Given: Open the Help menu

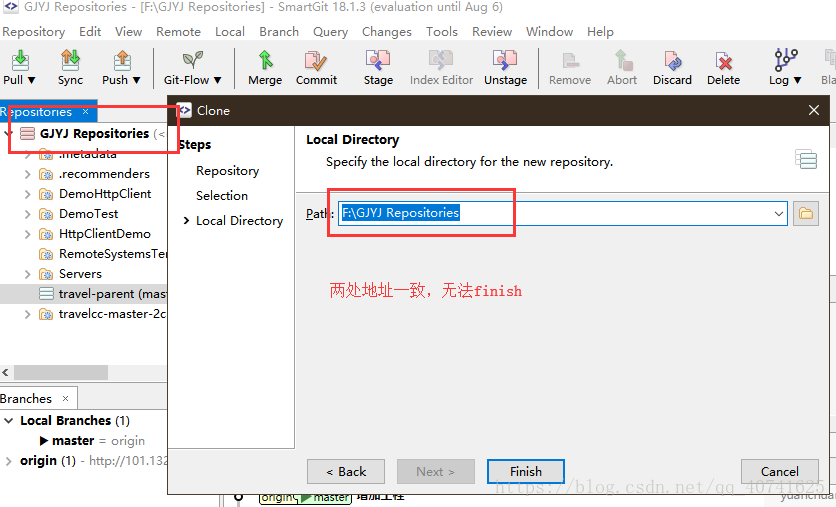Looking at the screenshot, I should click(600, 32).
